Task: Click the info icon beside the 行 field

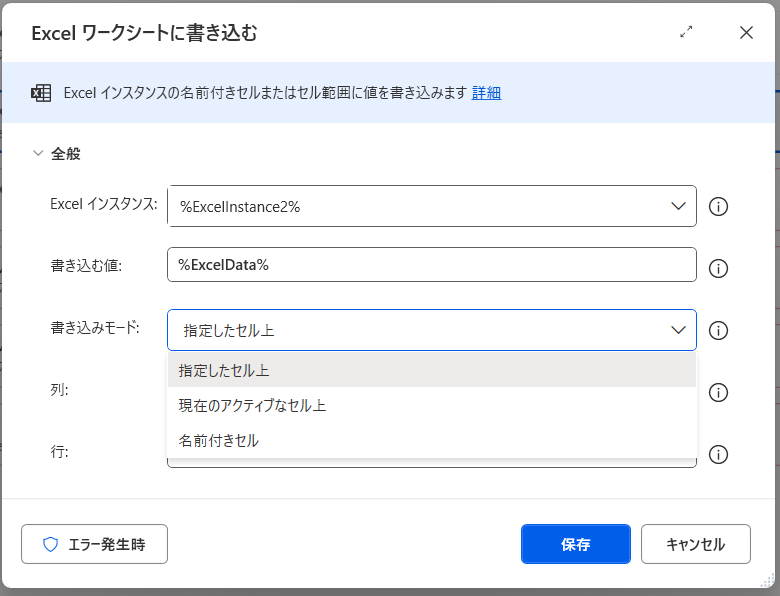Action: point(718,454)
